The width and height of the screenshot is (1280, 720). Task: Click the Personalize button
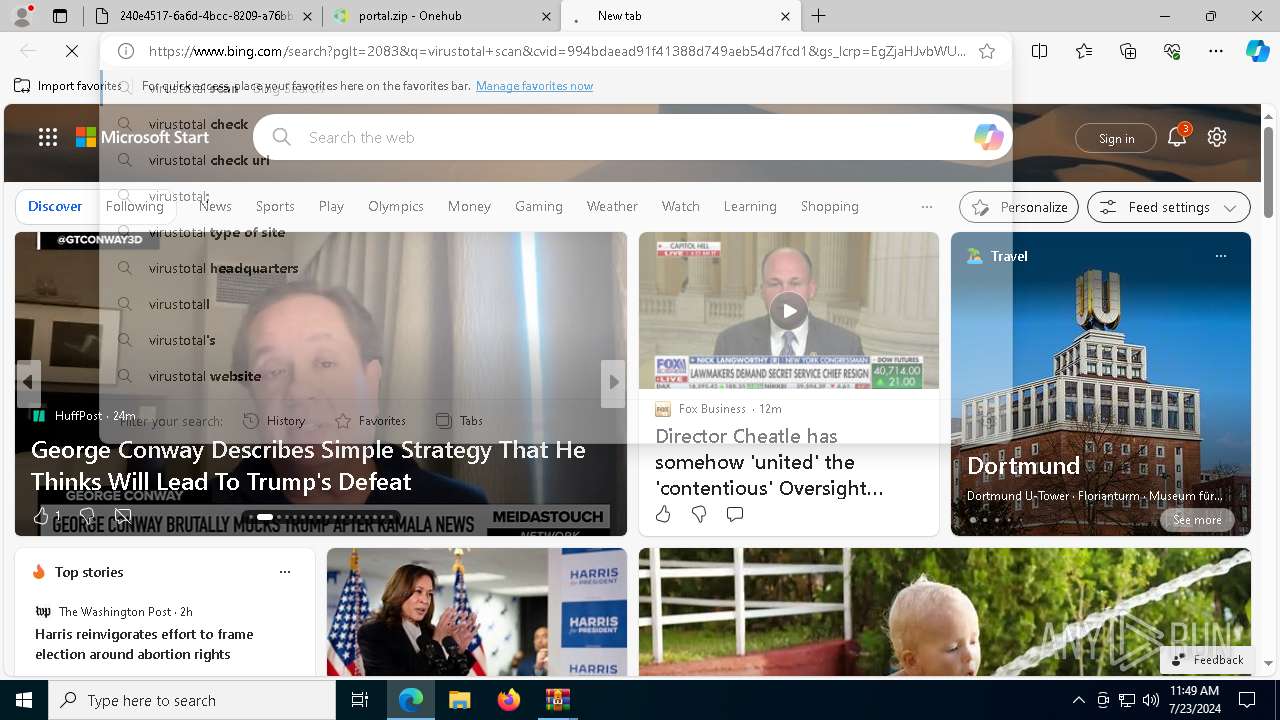point(1019,207)
